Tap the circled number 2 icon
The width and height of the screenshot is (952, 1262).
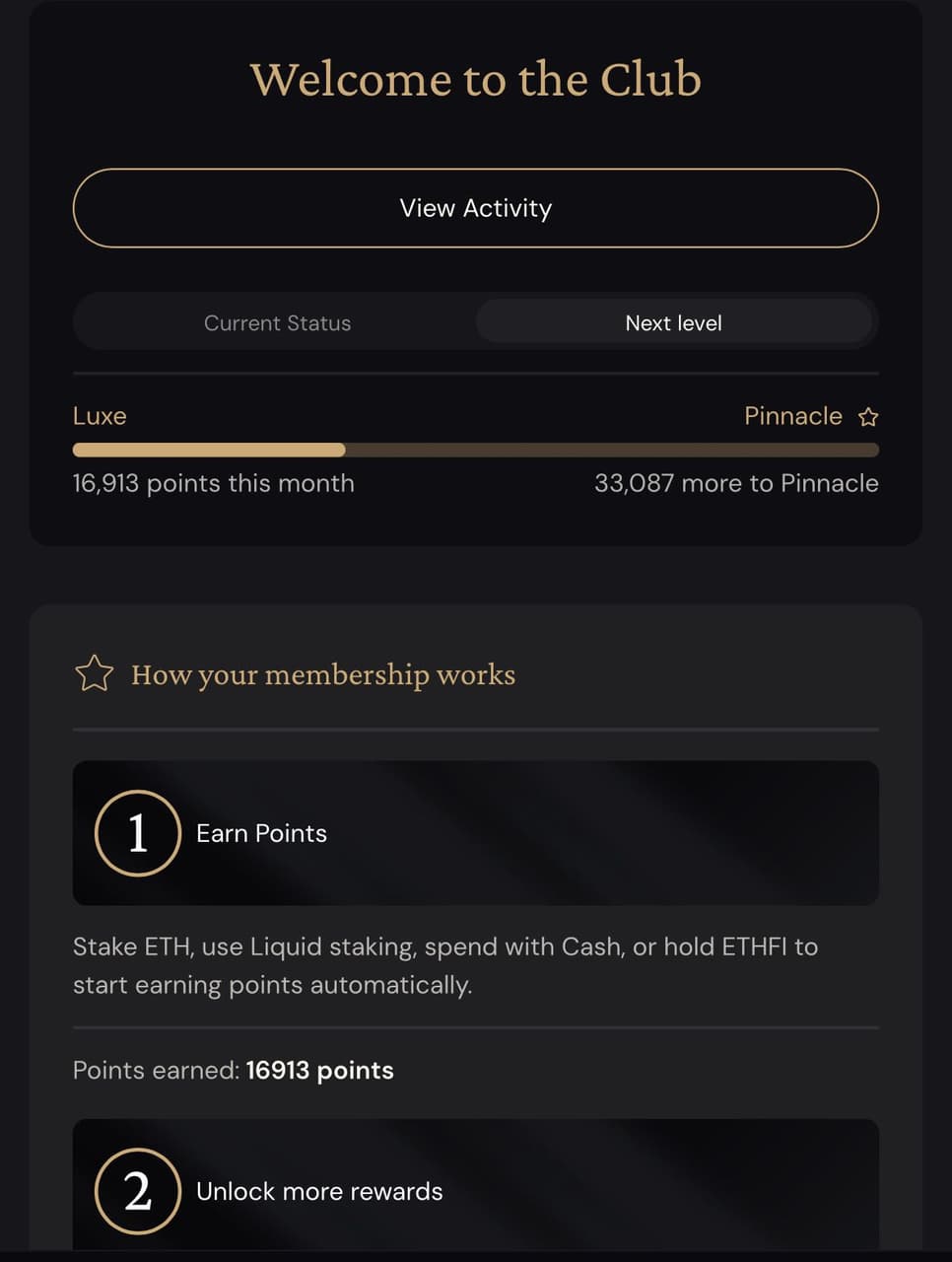click(x=138, y=1191)
